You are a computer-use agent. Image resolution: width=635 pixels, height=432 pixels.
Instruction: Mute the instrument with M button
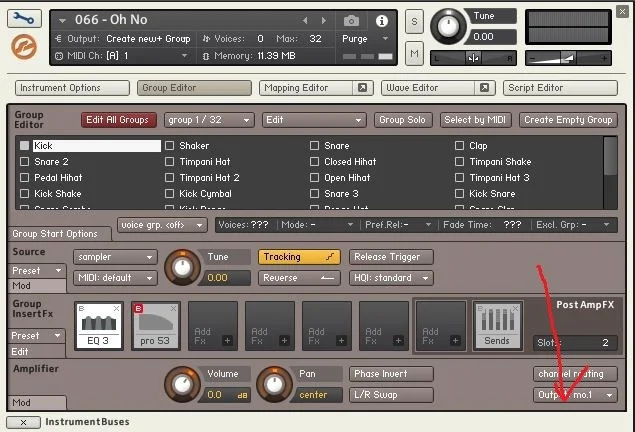pyautogui.click(x=414, y=53)
